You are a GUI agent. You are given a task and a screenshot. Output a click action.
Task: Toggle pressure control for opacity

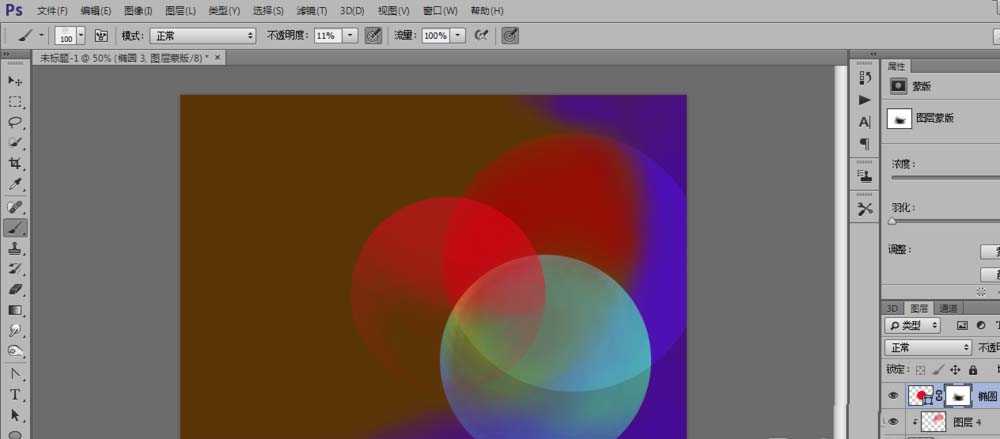(373, 35)
